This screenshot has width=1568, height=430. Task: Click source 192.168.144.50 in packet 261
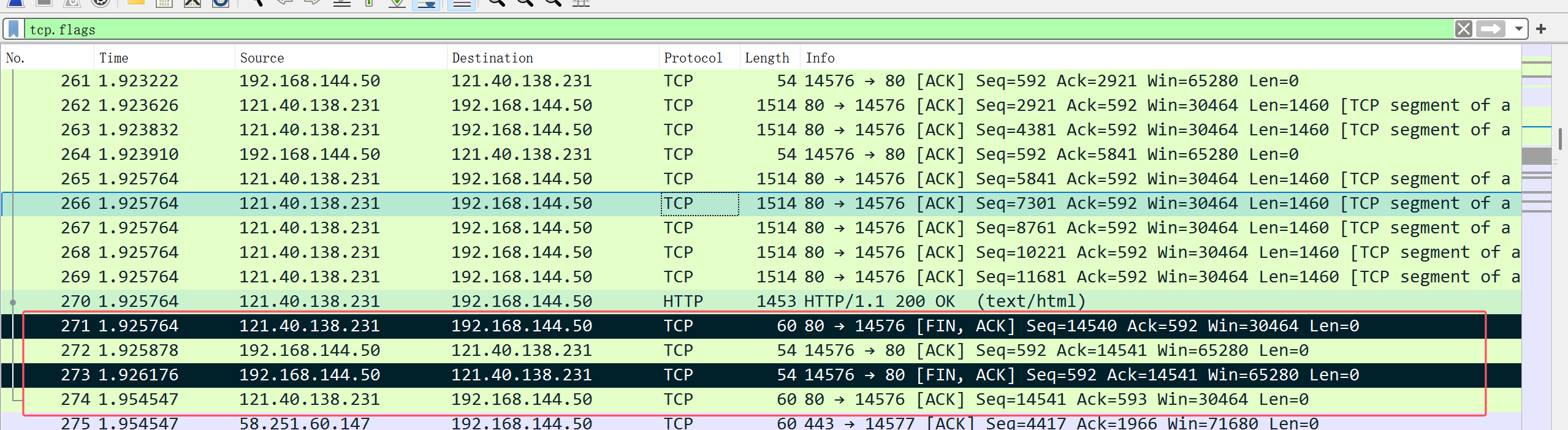[310, 81]
